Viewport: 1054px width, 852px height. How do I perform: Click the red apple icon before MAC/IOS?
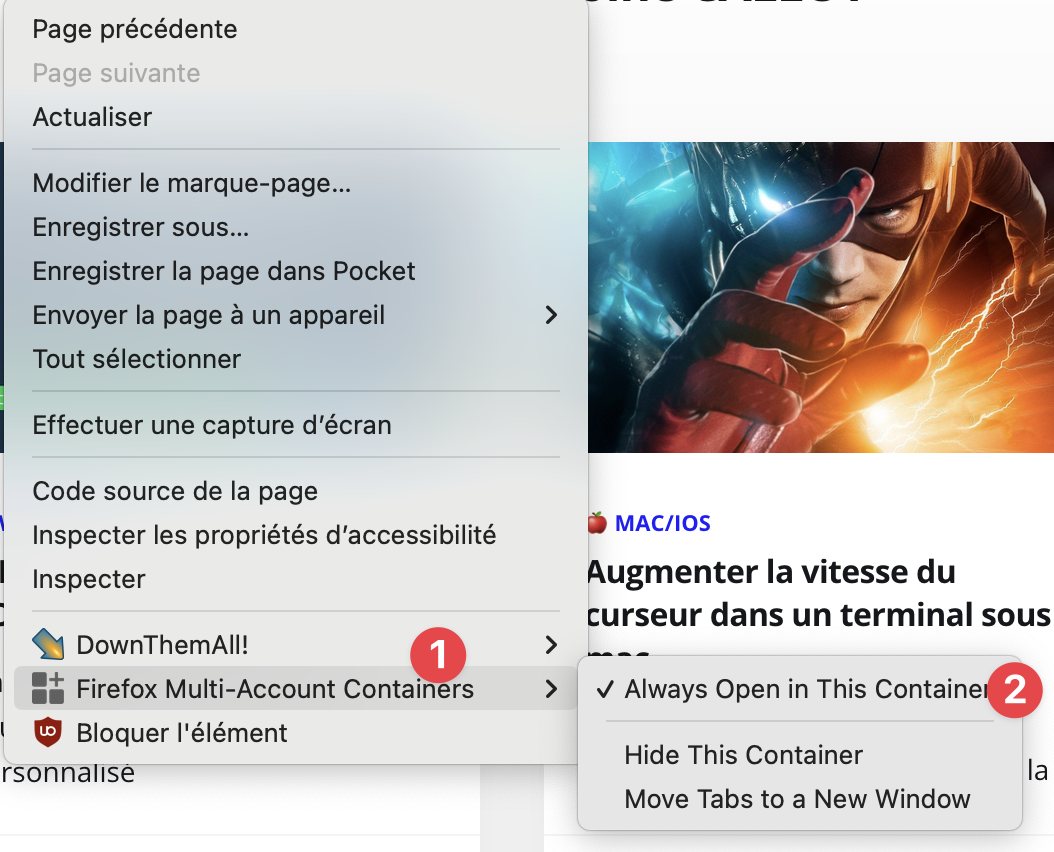[x=597, y=523]
